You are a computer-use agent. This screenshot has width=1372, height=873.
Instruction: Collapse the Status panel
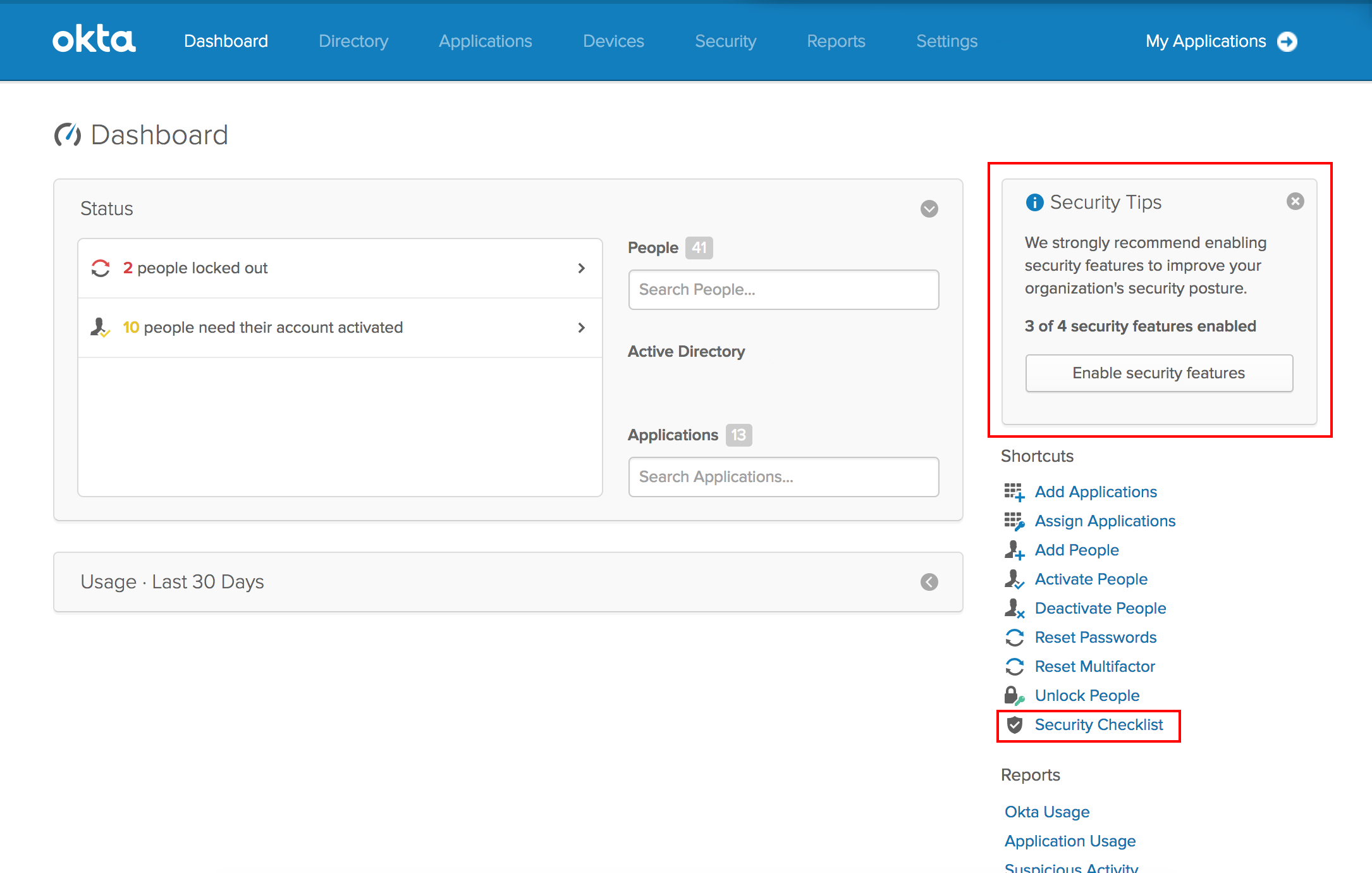tap(929, 209)
